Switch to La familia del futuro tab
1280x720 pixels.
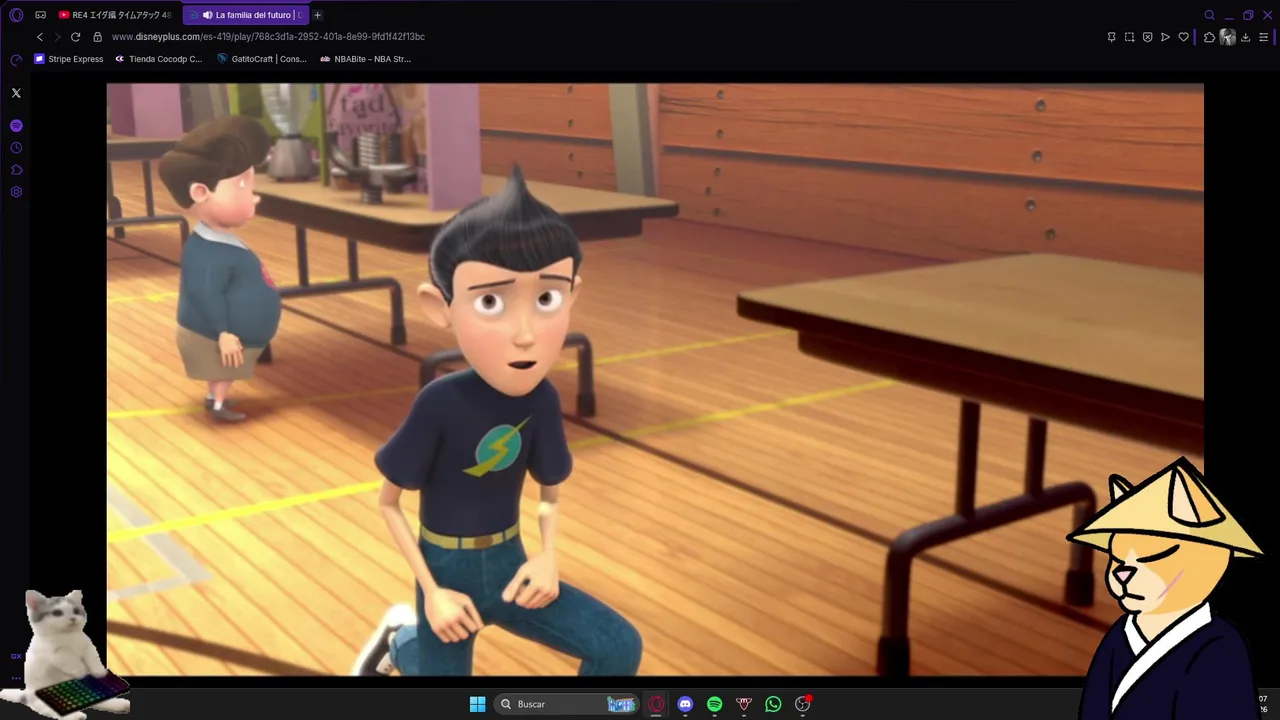click(x=246, y=15)
